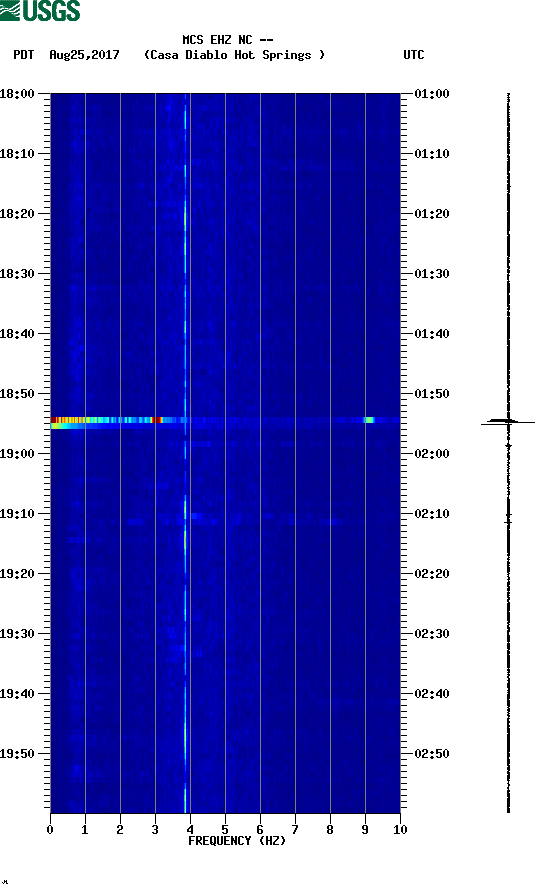Click the 18:50 PDT time label

(17, 394)
